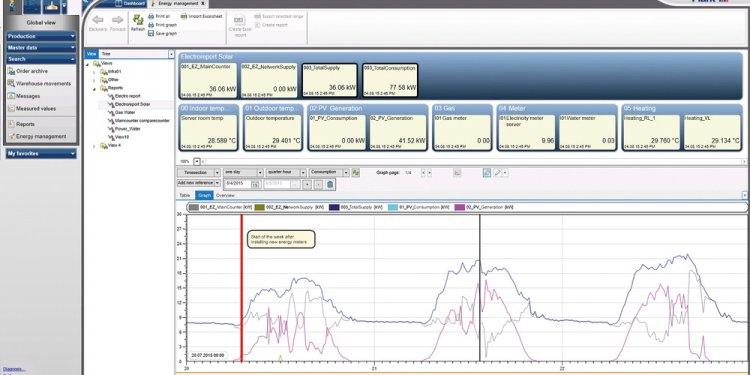This screenshot has width=750, height=375.
Task: Select the Energy management tab
Action: 178,3
